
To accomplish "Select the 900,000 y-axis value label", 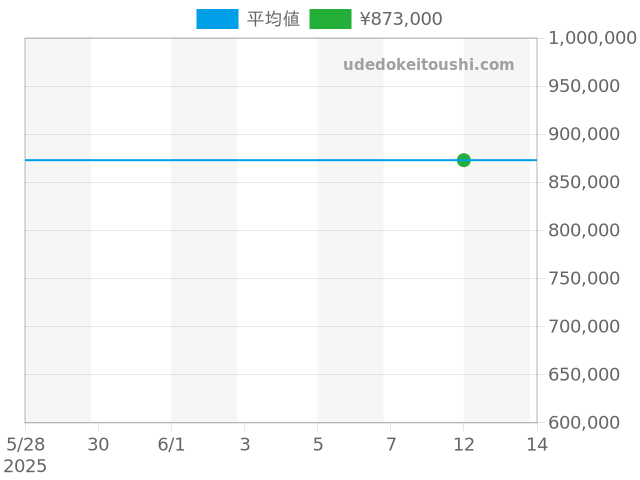I will [591, 134].
